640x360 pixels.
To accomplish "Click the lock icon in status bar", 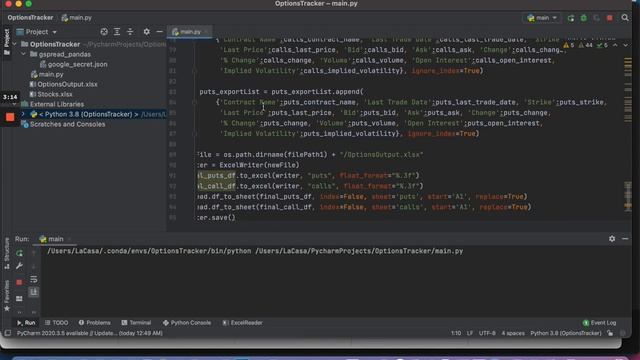I will click(x=610, y=333).
